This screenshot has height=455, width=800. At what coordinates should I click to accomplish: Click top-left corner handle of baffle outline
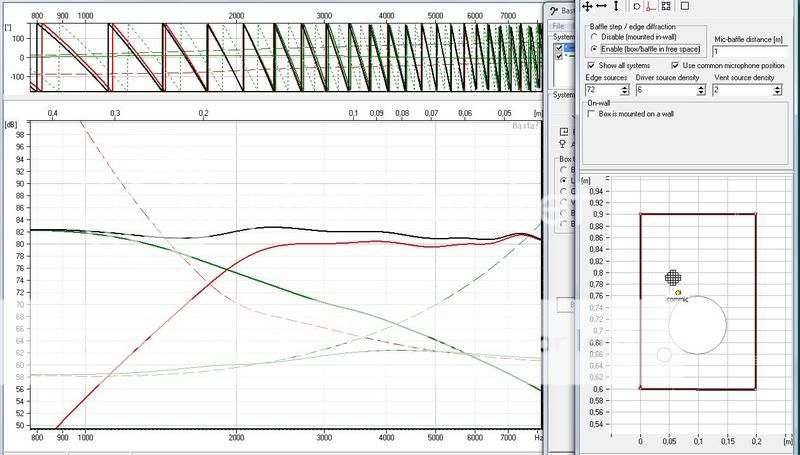click(640, 214)
